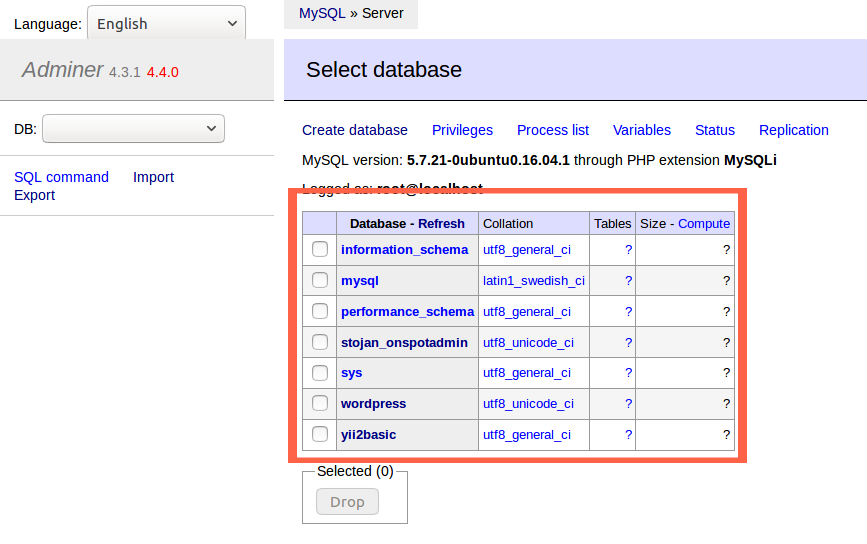Open the yii2basic database
Viewport: 867px width, 544px height.
368,435
